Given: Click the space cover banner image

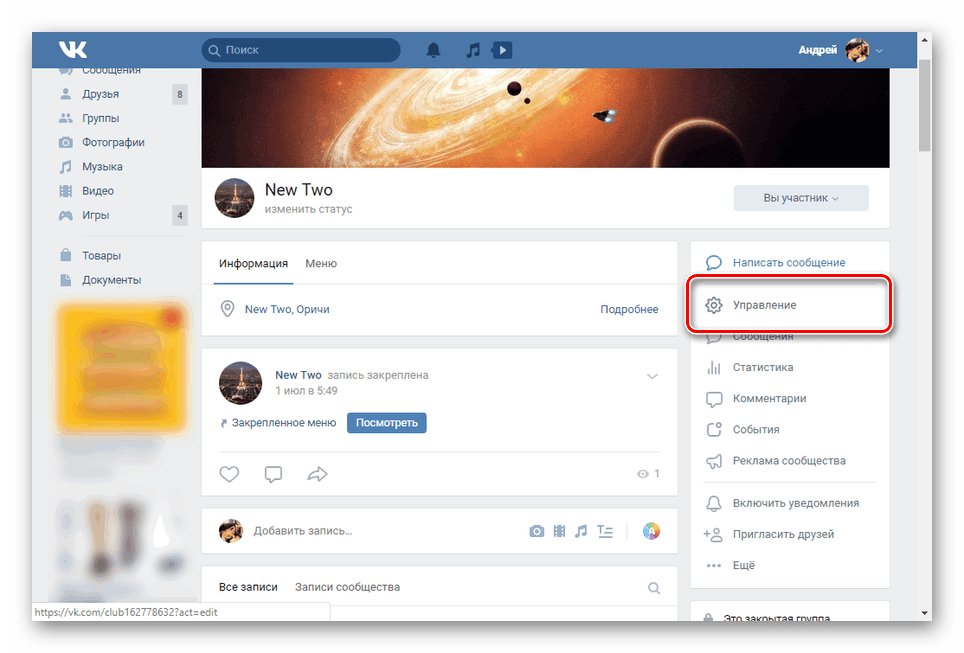Looking at the screenshot, I should point(545,118).
